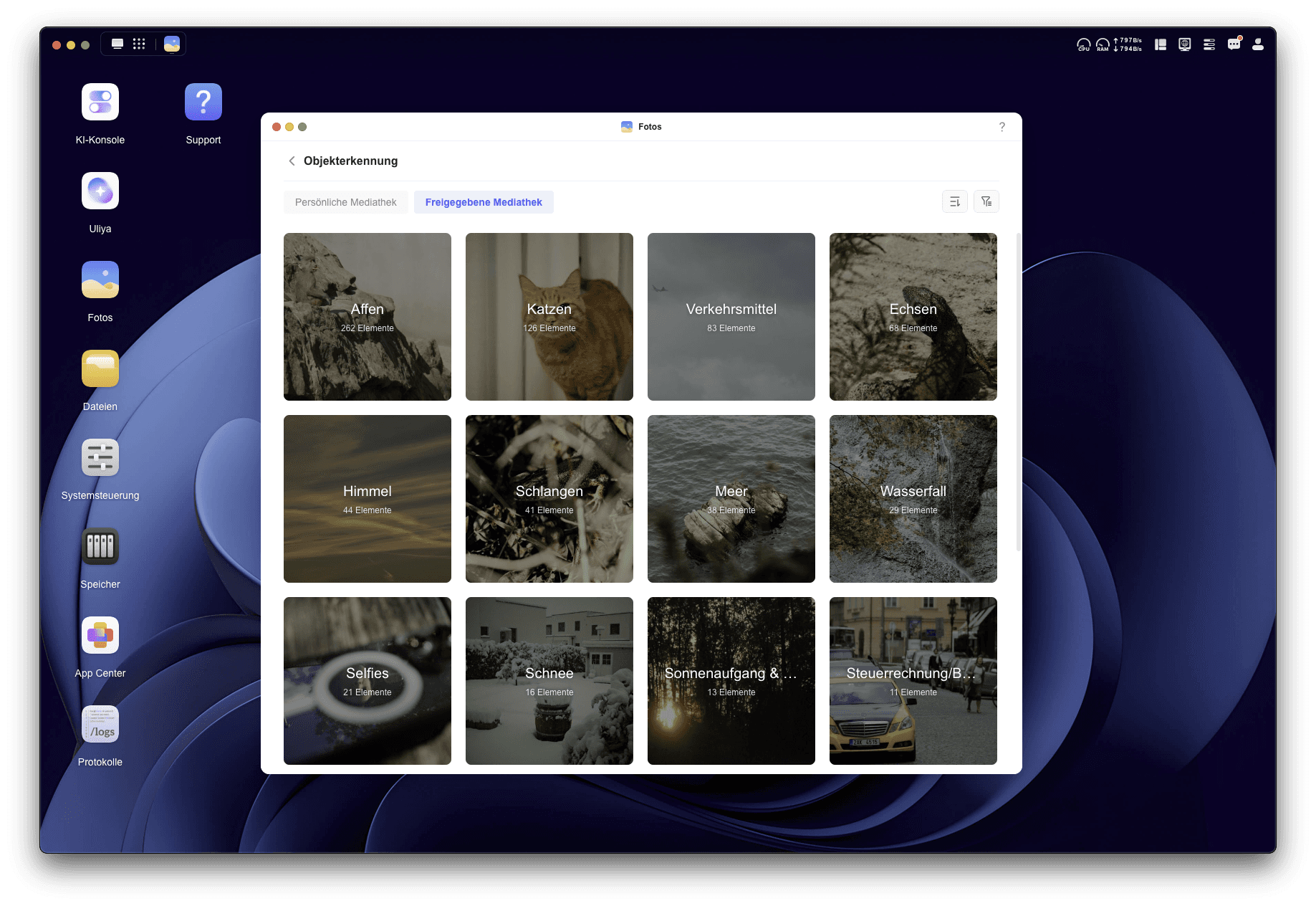Click the Objekterkennung page title
The image size is (1316, 906).
click(350, 161)
